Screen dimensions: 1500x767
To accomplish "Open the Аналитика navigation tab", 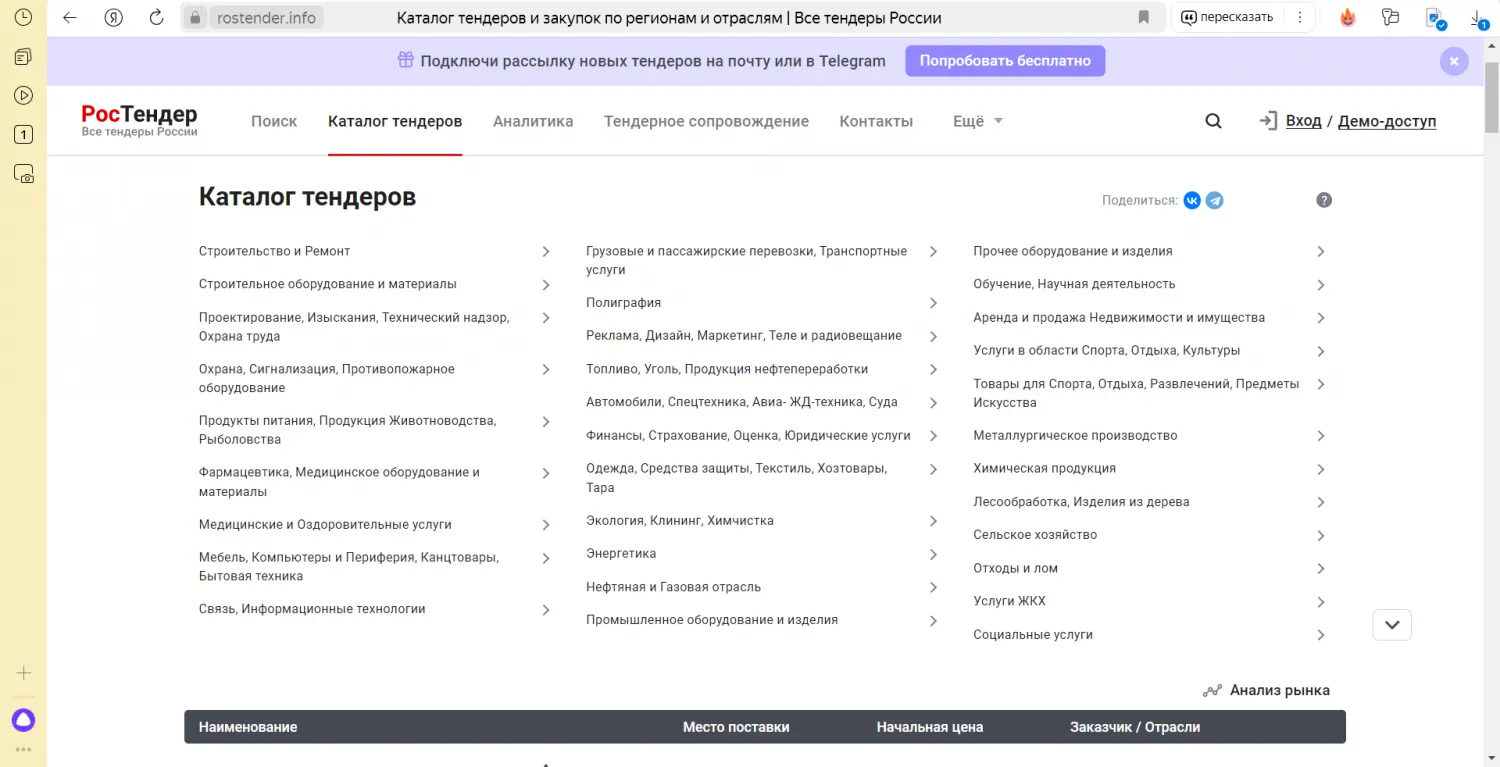I will coord(533,121).
